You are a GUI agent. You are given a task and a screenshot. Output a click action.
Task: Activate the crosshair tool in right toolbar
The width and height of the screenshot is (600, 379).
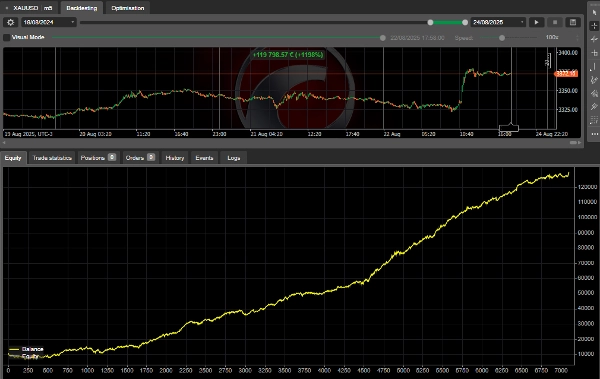pyautogui.click(x=594, y=25)
